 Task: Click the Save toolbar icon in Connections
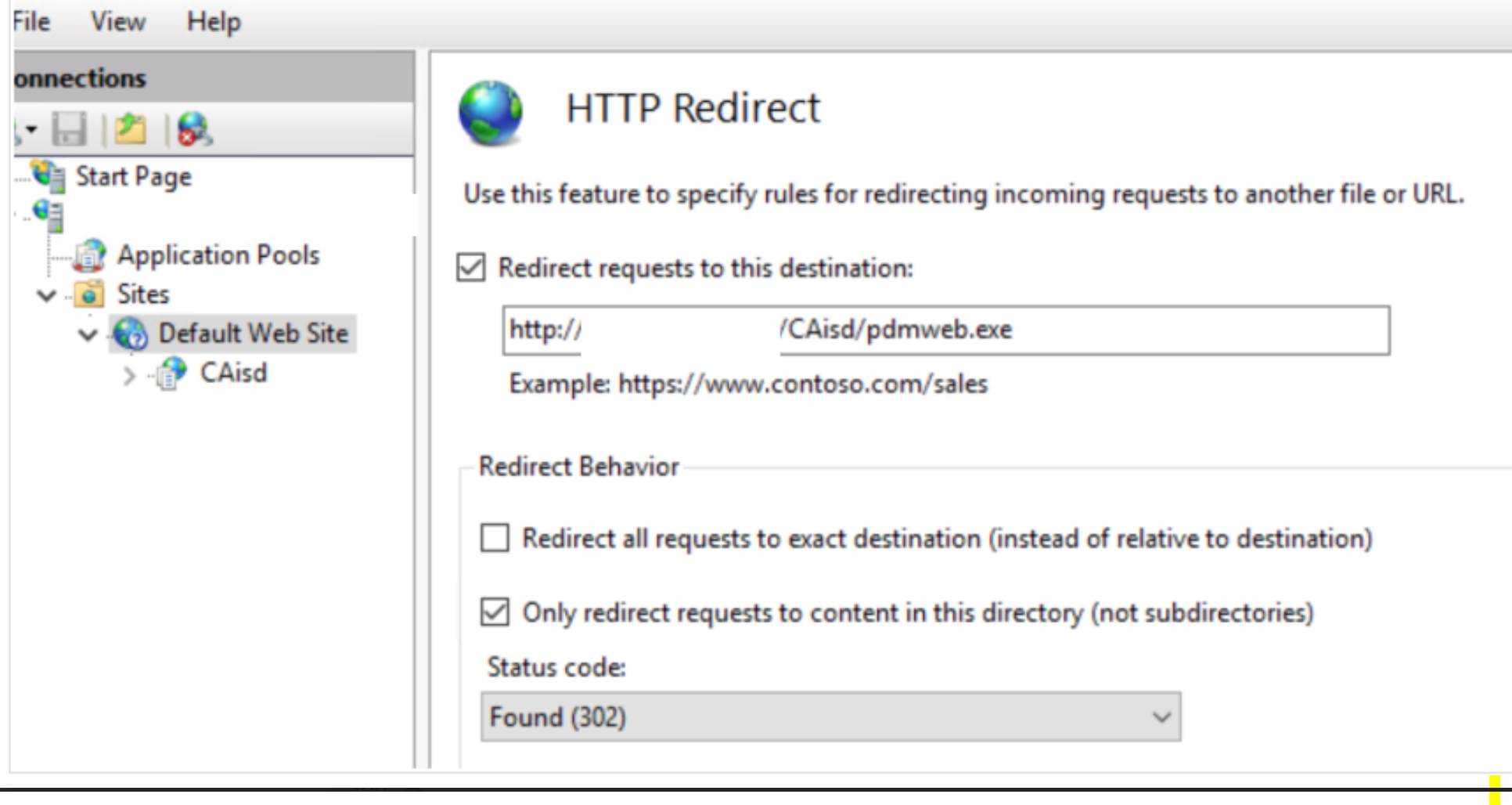tap(70, 129)
